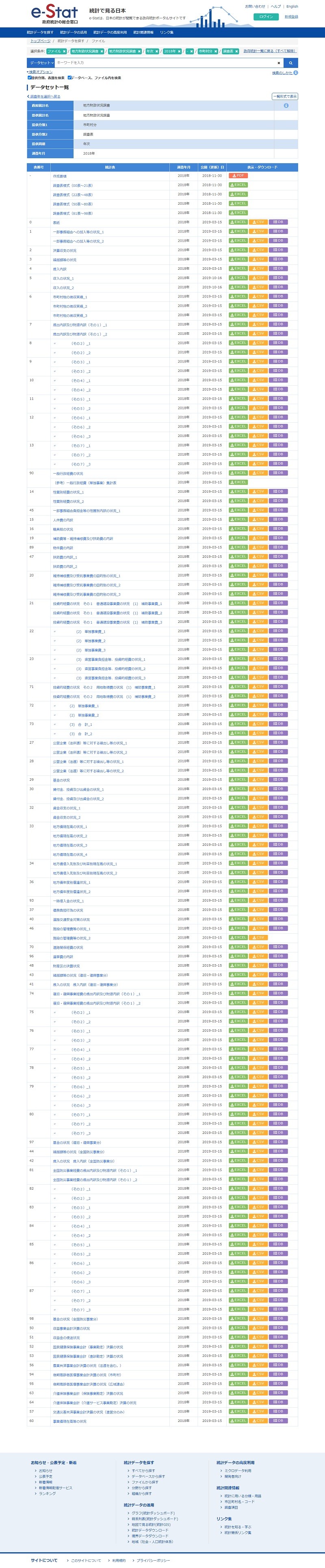Remove the 年次 filter tag
Viewport: 325px width, 1568px height.
pos(157,51)
